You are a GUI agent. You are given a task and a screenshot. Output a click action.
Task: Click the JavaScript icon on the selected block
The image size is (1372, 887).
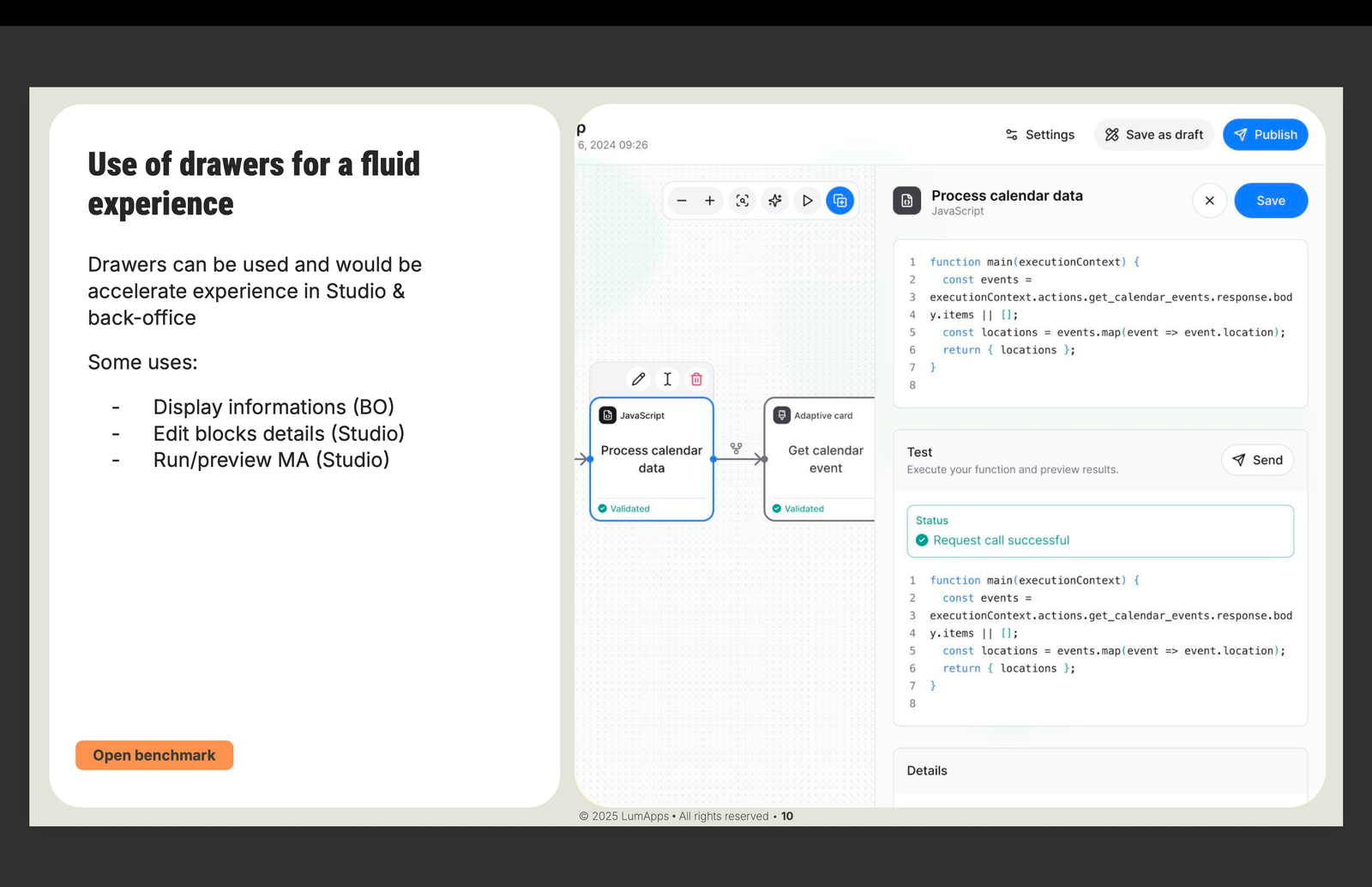tap(608, 415)
